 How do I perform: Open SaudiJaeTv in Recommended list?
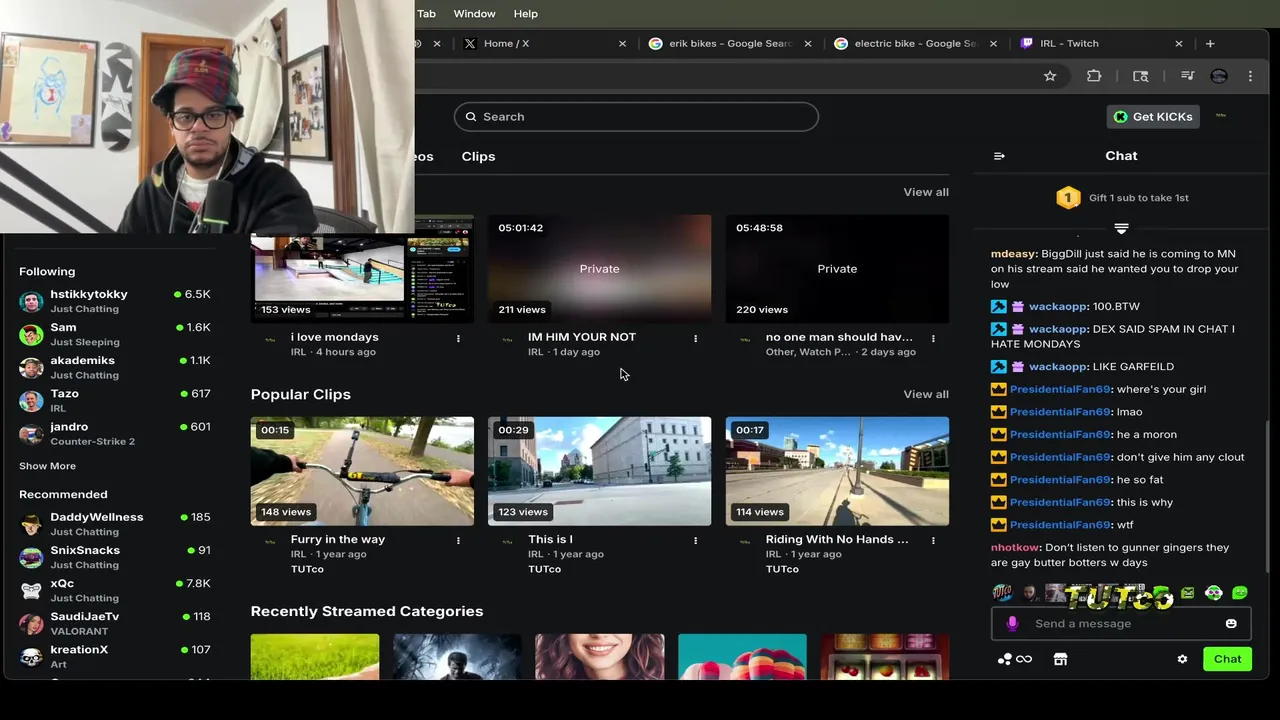click(x=115, y=623)
